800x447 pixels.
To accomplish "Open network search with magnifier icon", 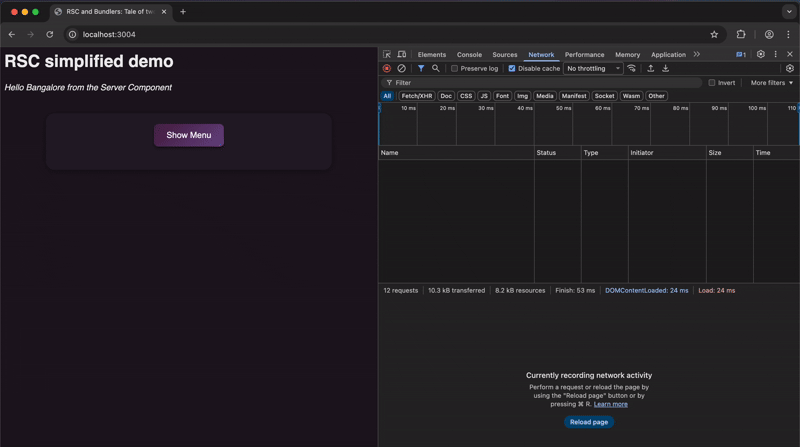I will click(435, 69).
